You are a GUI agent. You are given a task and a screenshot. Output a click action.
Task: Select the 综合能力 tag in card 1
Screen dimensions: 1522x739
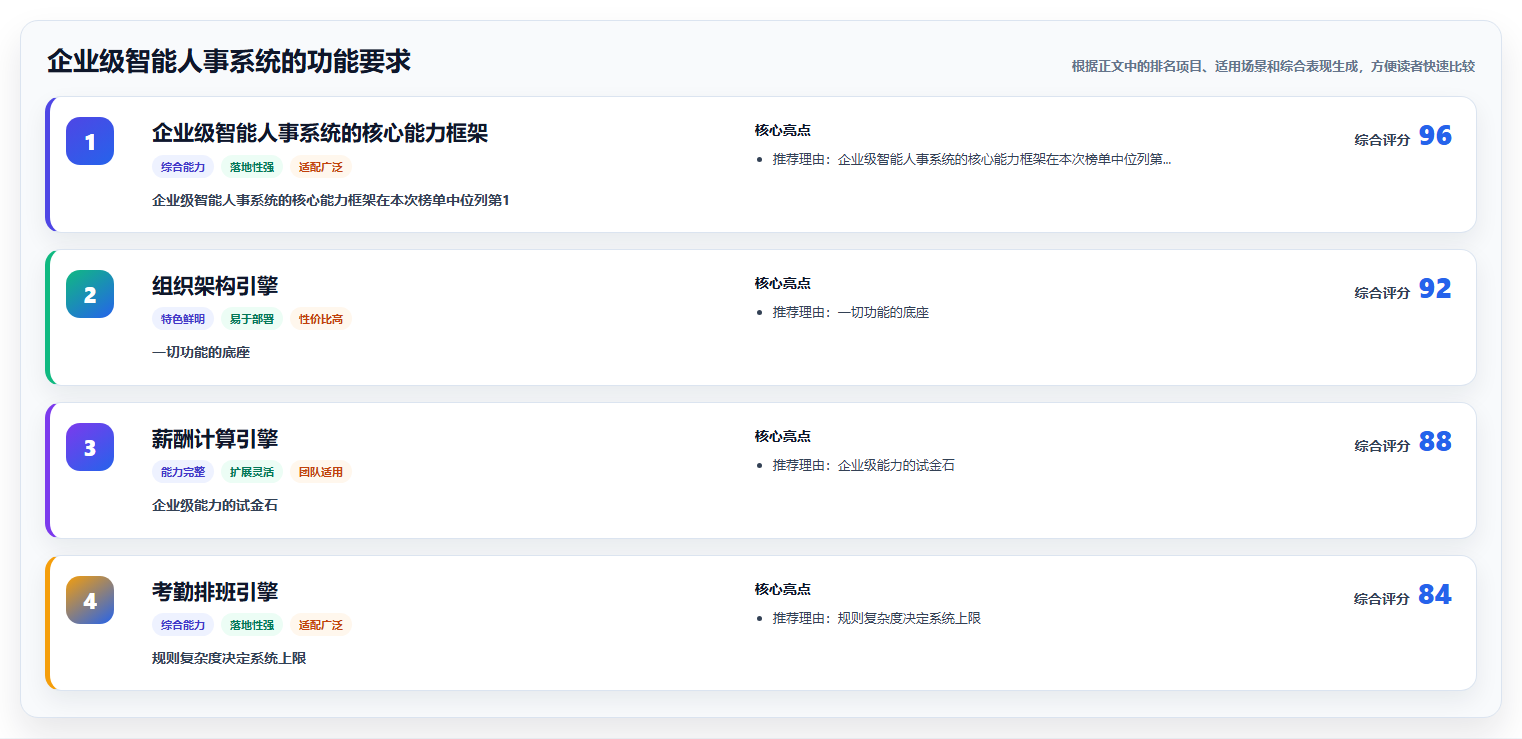coord(183,167)
